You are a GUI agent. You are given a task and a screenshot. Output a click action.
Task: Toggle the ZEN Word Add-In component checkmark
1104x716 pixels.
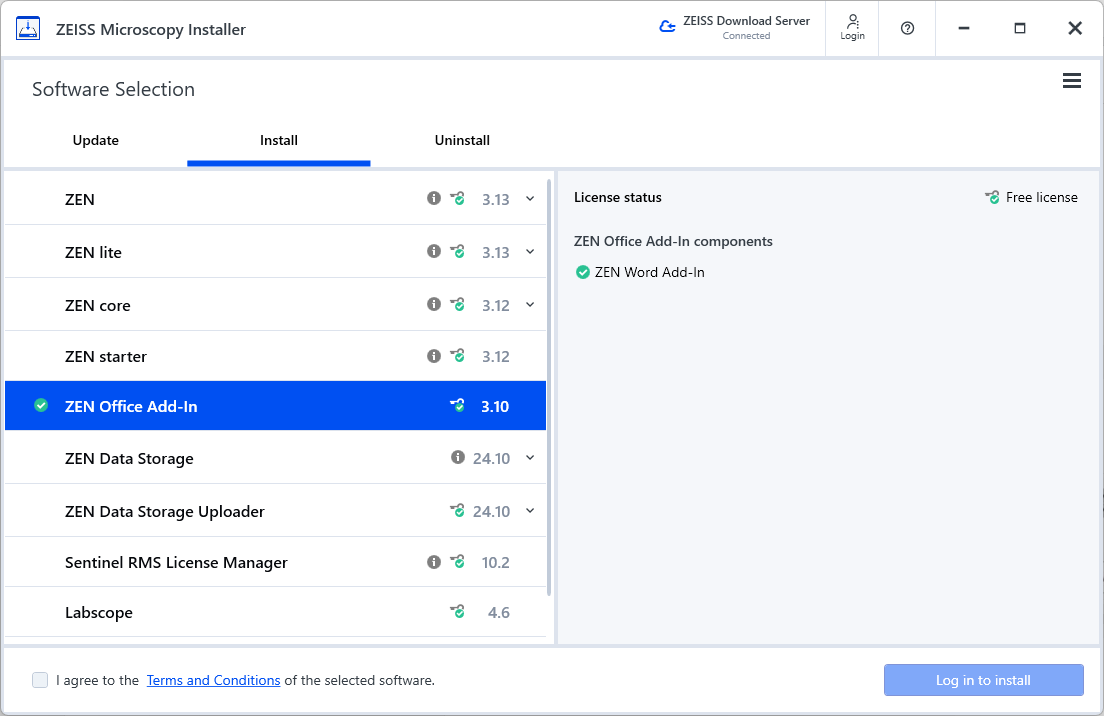click(x=583, y=272)
